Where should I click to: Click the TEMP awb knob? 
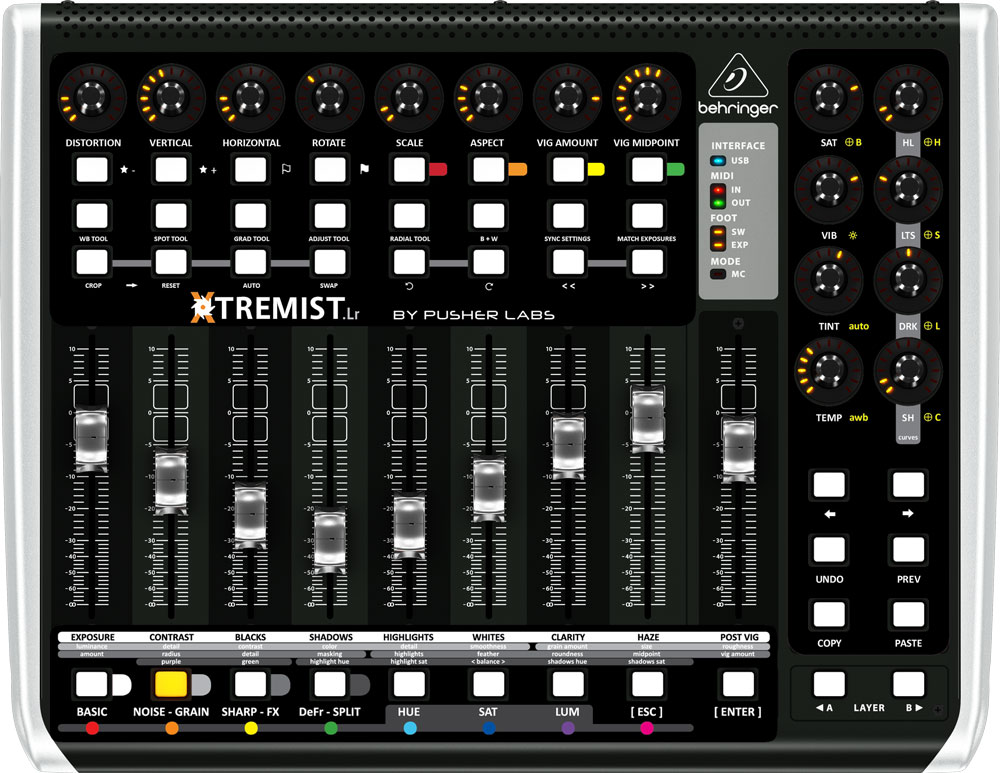tap(829, 371)
